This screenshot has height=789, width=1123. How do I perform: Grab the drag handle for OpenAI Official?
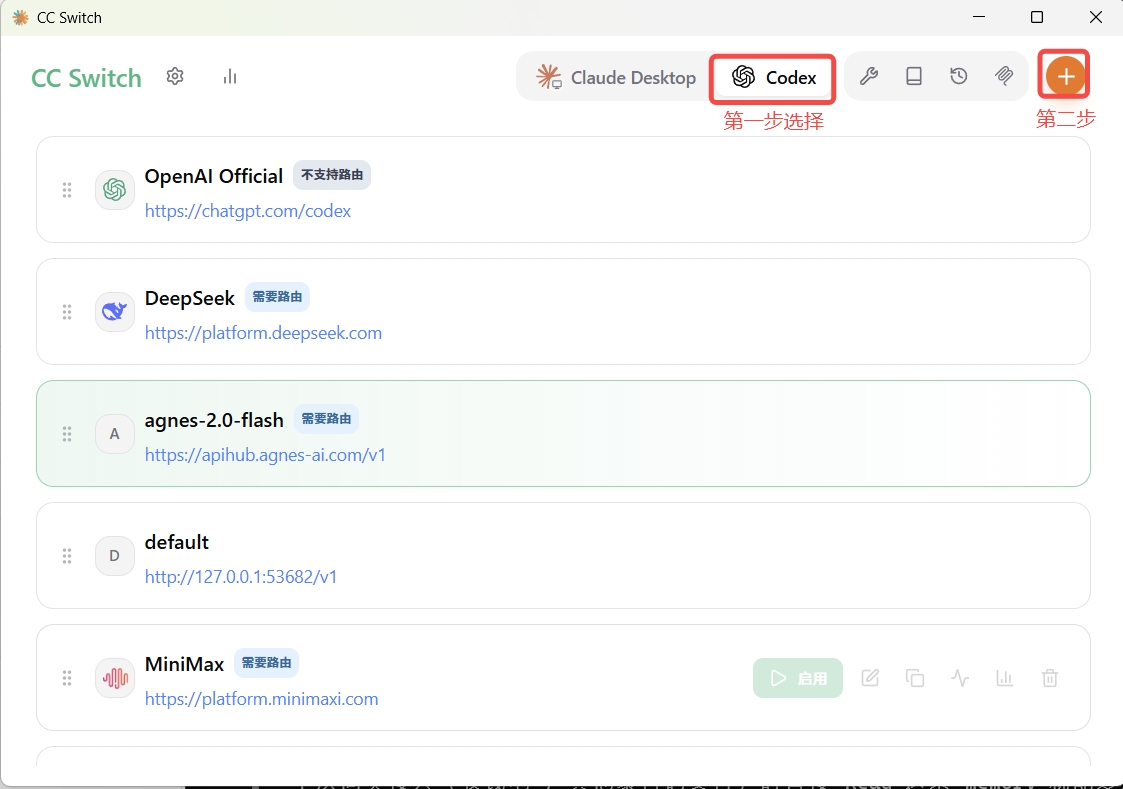tap(67, 190)
